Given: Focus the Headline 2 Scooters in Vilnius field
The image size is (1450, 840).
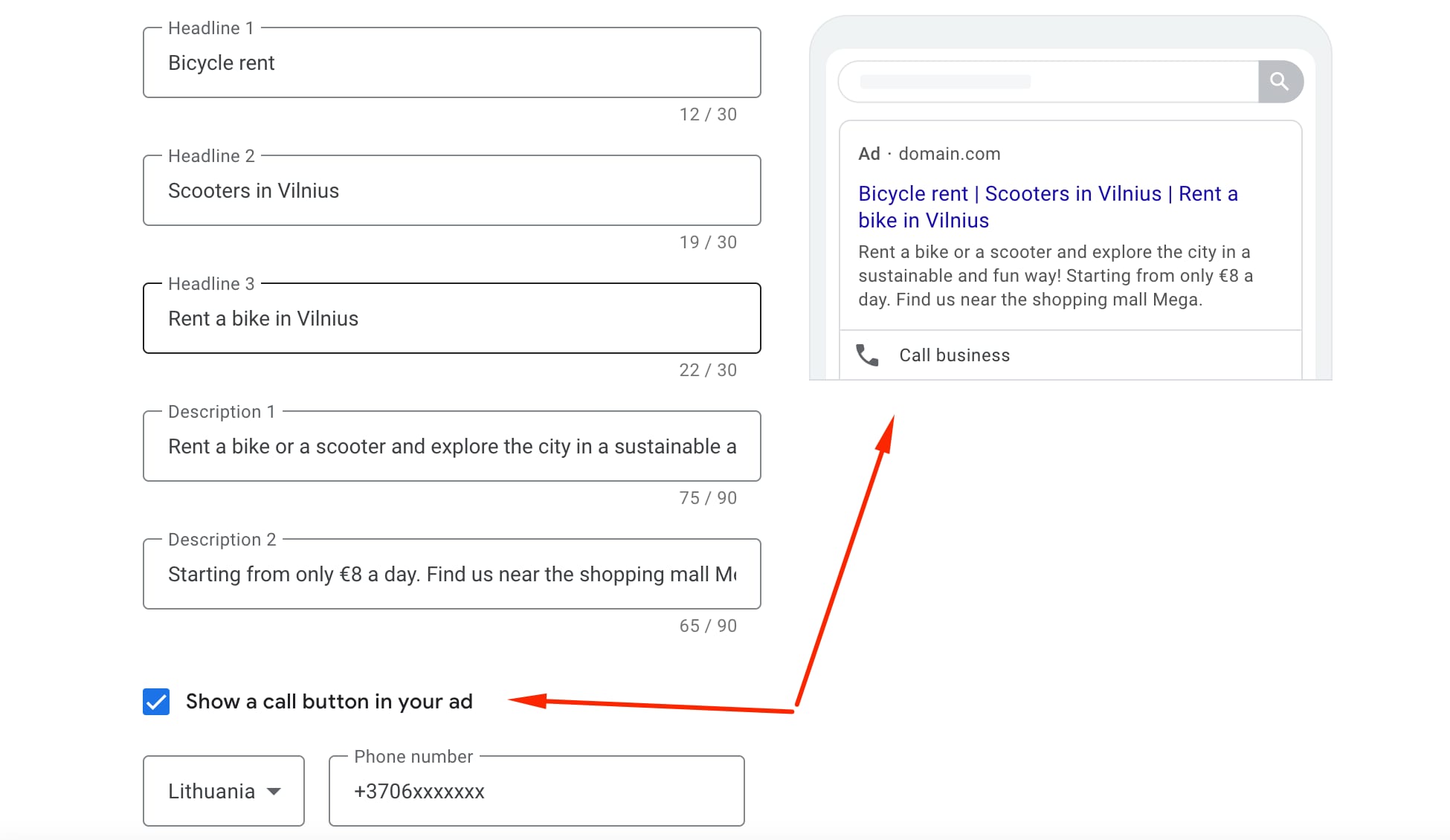Looking at the screenshot, I should point(451,191).
